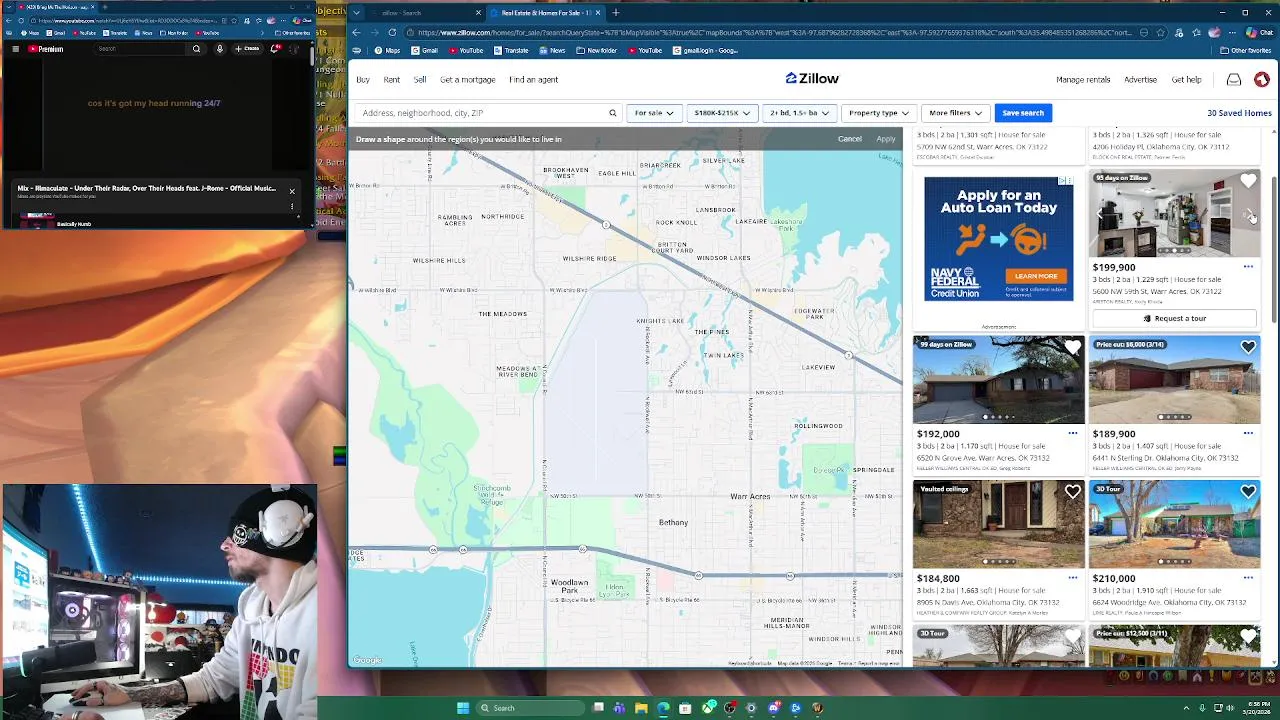Click the YouTube search input field
Viewport: 1280px width, 720px height.
click(140, 48)
